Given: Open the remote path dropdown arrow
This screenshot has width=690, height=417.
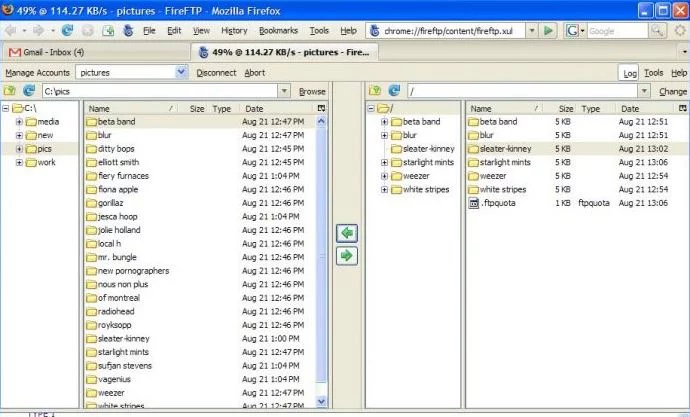Looking at the screenshot, I should click(x=644, y=91).
